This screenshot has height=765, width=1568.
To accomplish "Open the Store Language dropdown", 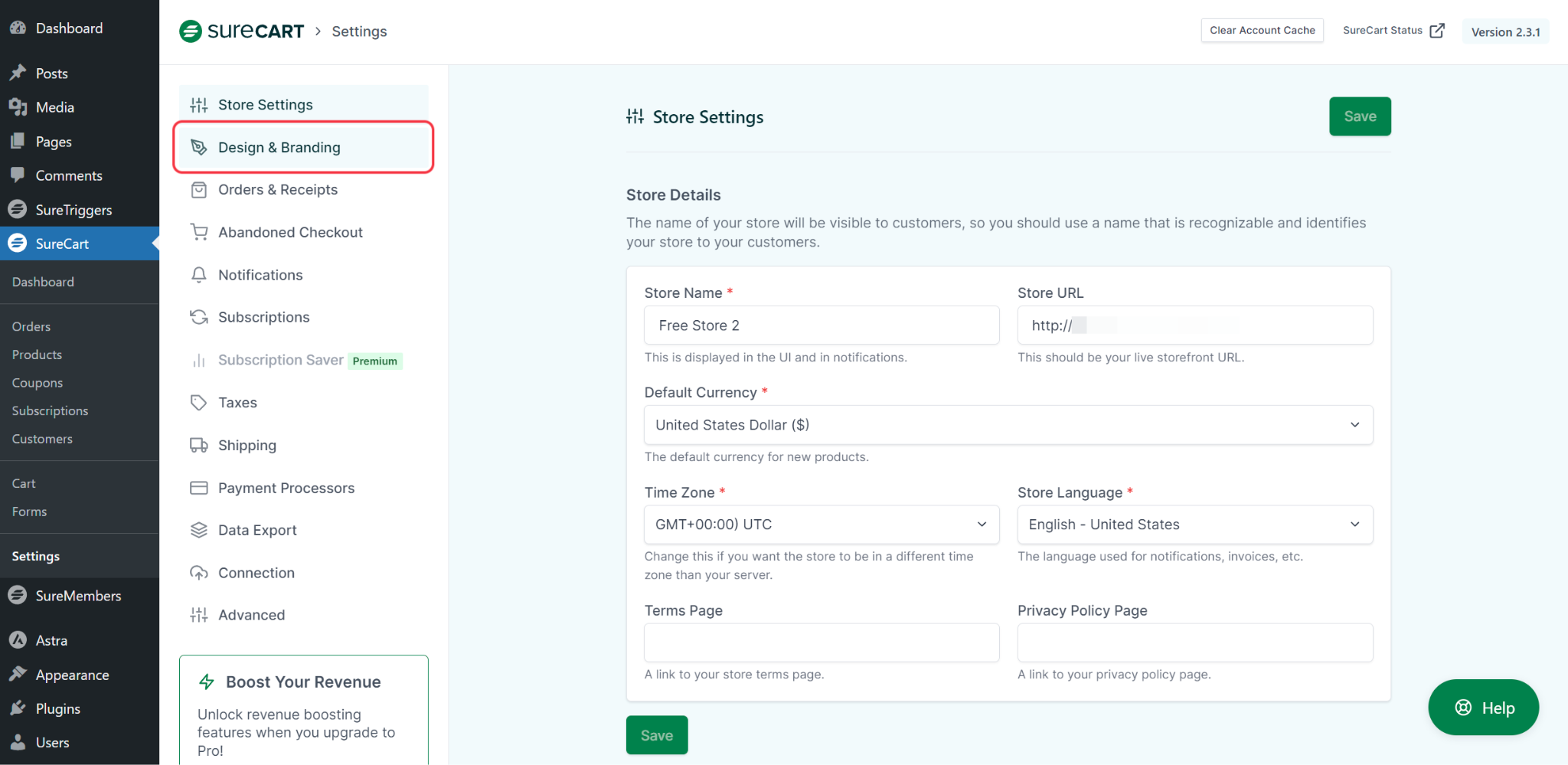I will click(1194, 525).
